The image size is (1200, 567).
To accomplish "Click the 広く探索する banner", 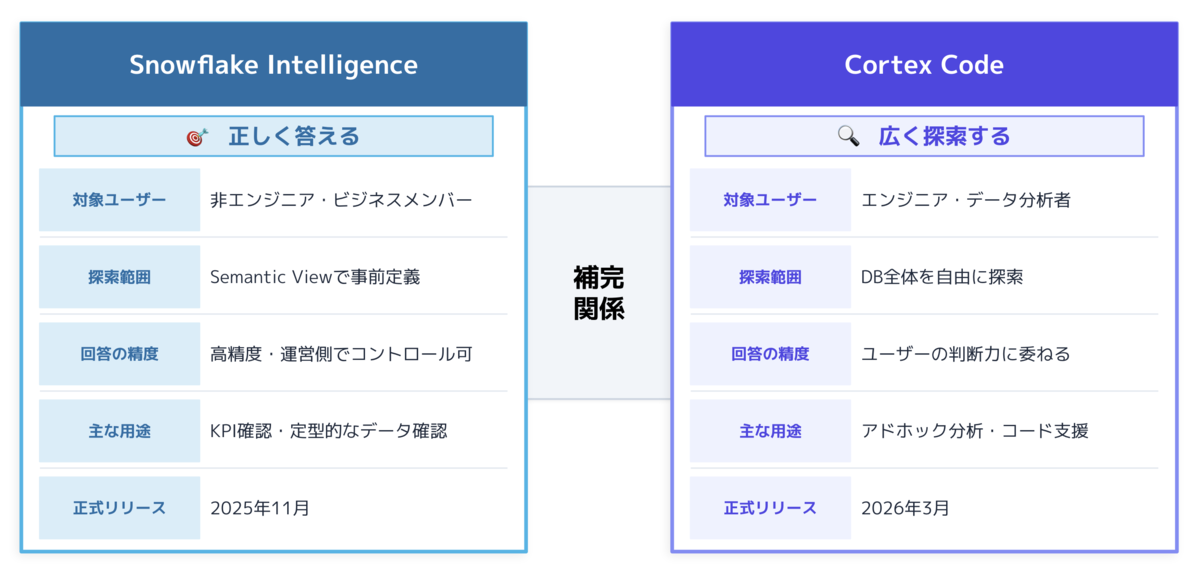I will click(x=924, y=136).
